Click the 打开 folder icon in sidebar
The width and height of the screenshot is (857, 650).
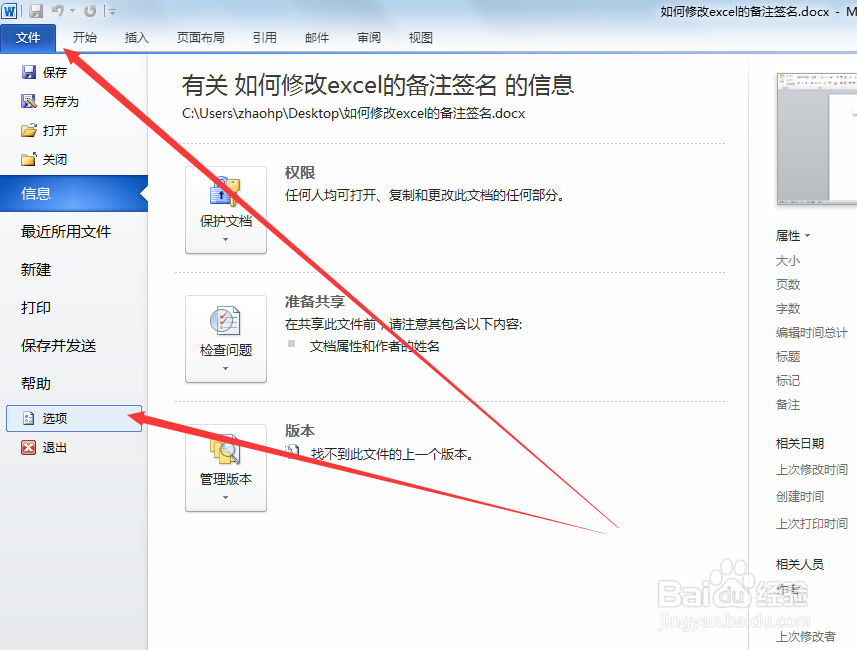tap(28, 130)
